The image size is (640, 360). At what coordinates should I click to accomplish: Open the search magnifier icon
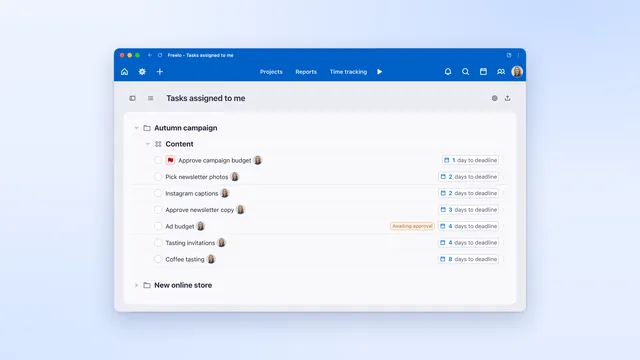(465, 72)
